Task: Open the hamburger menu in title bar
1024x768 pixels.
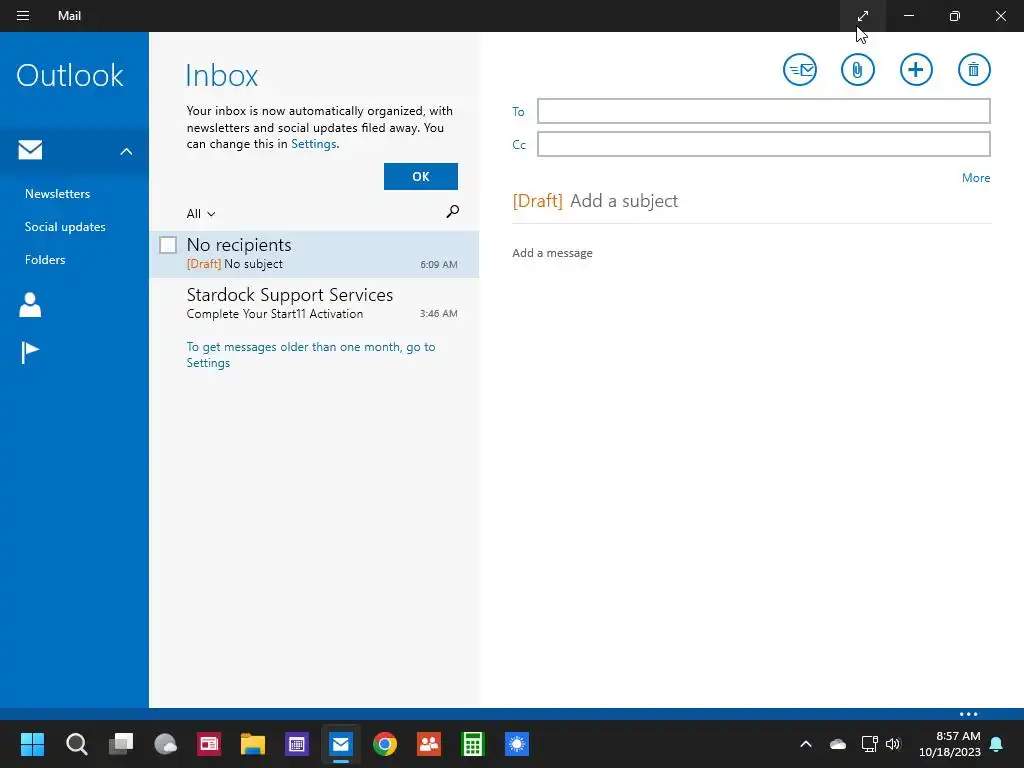Action: [x=23, y=16]
